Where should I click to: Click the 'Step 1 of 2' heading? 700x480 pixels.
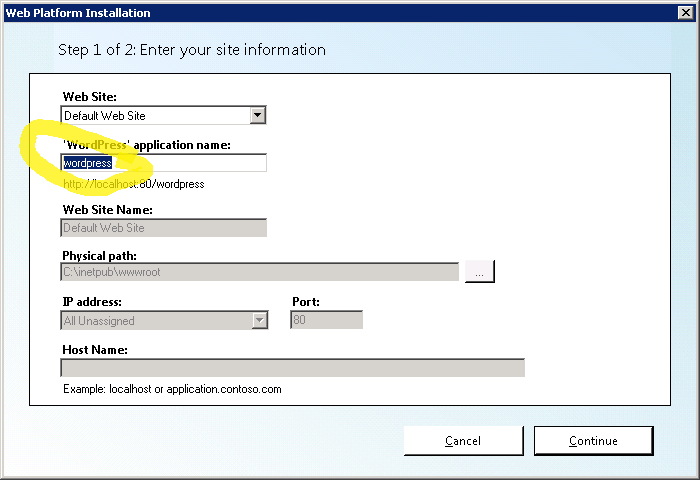click(x=192, y=50)
